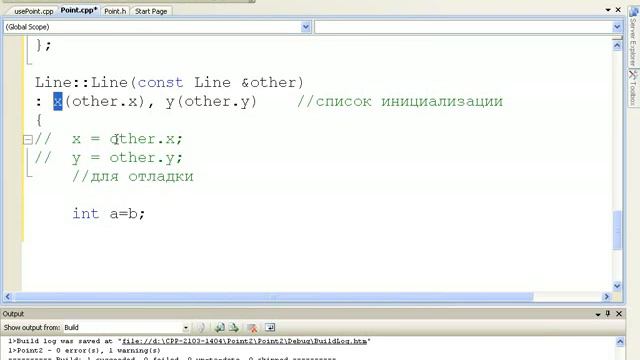Click 'Line::Line(const Line &other)' line

pyautogui.click(x=169, y=82)
